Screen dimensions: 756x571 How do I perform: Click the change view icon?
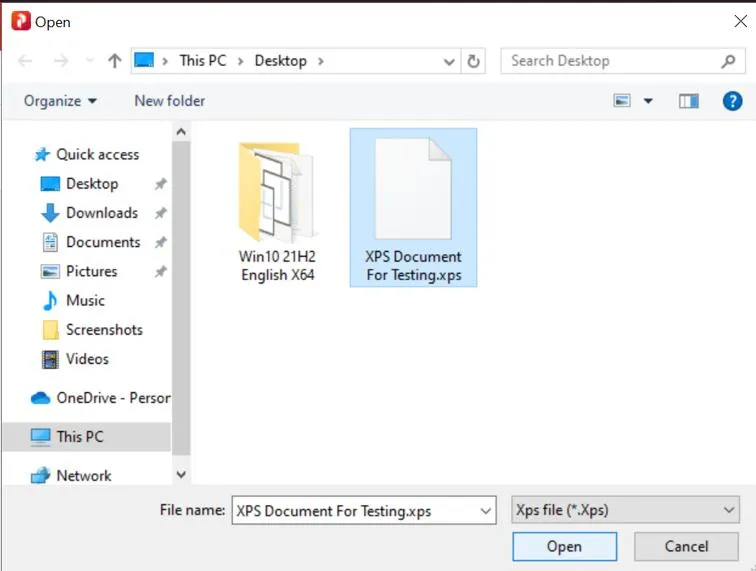point(623,101)
